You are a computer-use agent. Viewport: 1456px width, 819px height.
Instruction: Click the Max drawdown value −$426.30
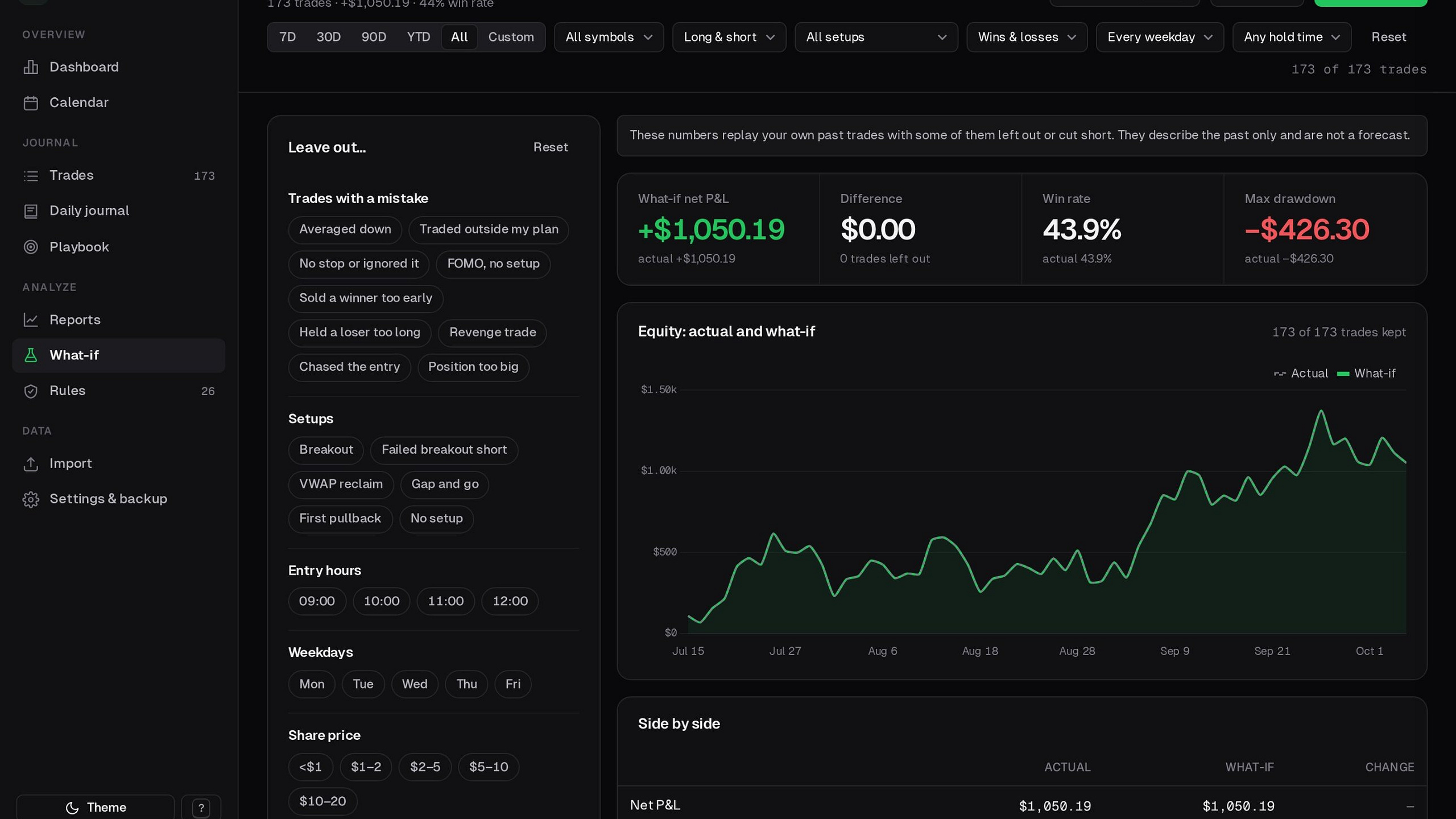click(x=1307, y=230)
